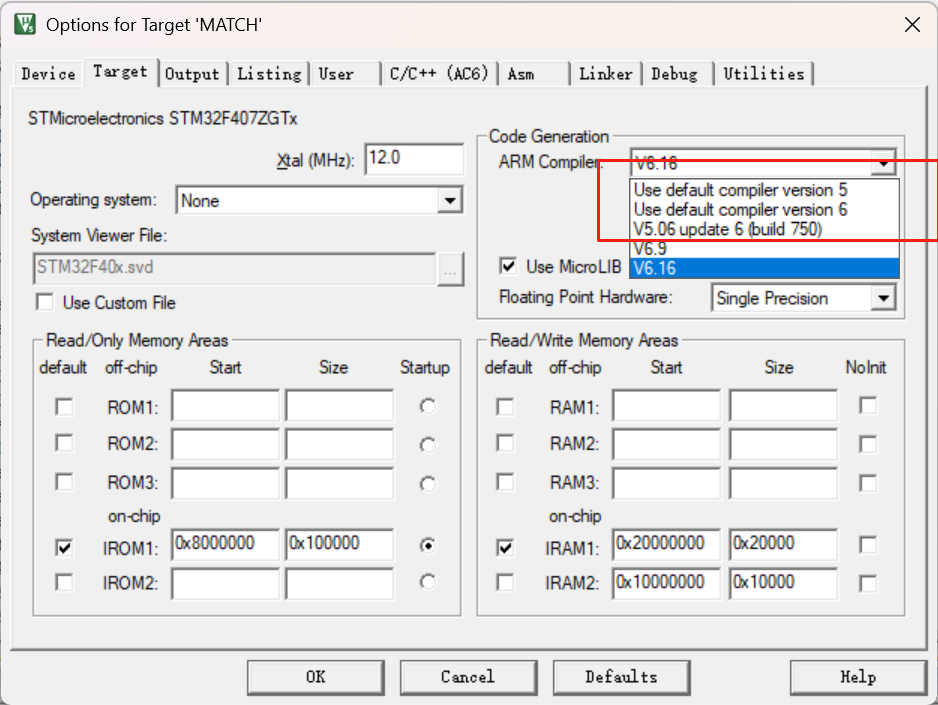The image size is (938, 705).
Task: Enable the Use Custom File checkbox
Action: tap(45, 303)
